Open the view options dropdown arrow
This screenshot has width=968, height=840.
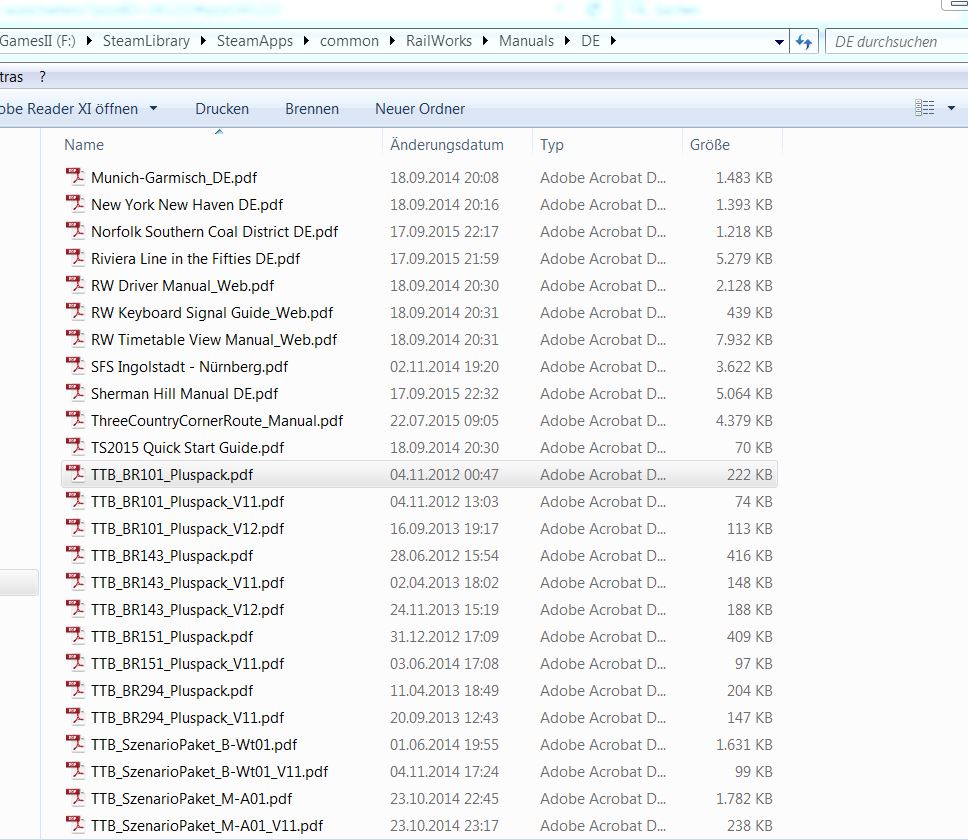[x=951, y=108]
